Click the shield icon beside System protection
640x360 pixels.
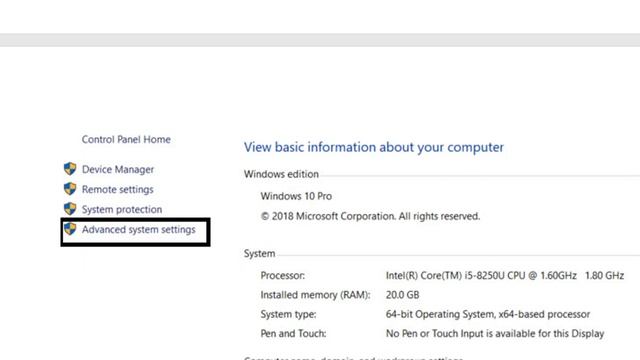[x=70, y=209]
